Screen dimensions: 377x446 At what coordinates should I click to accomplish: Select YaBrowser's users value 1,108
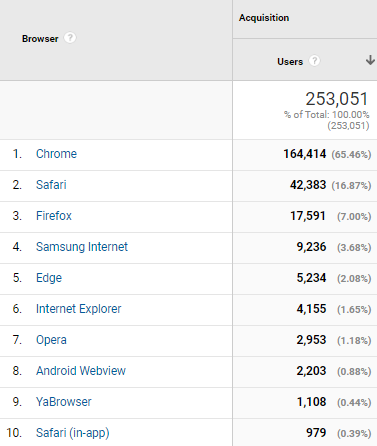tap(311, 402)
